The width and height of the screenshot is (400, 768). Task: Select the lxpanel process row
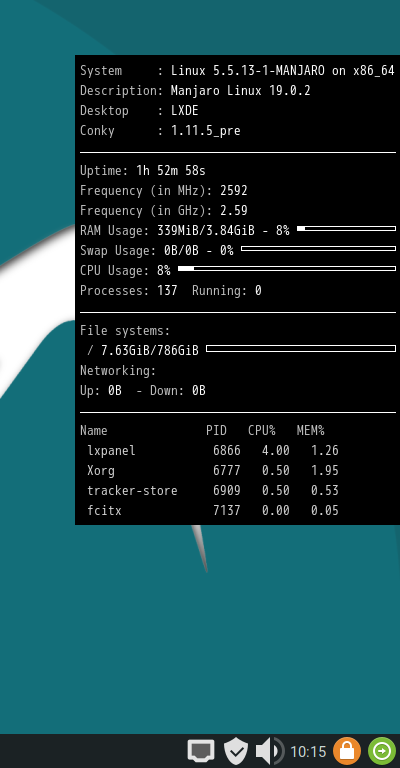click(x=212, y=451)
